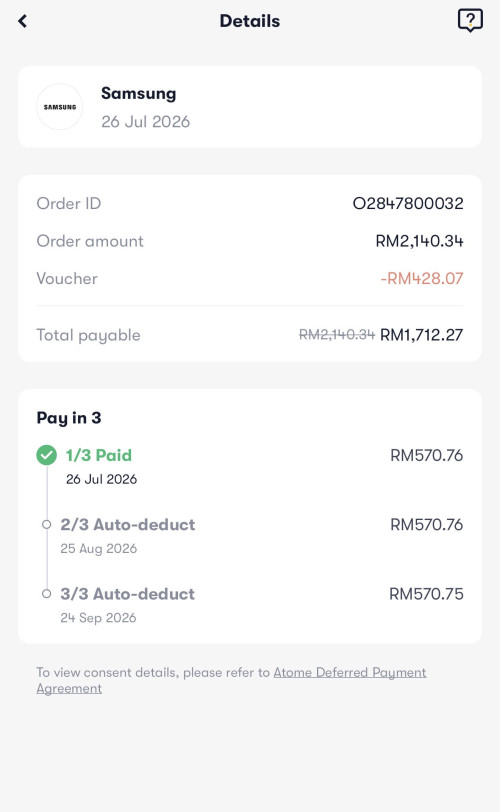The height and width of the screenshot is (812, 500).
Task: Tap the 25 Aug 2026 due date
Action: pyautogui.click(x=98, y=548)
